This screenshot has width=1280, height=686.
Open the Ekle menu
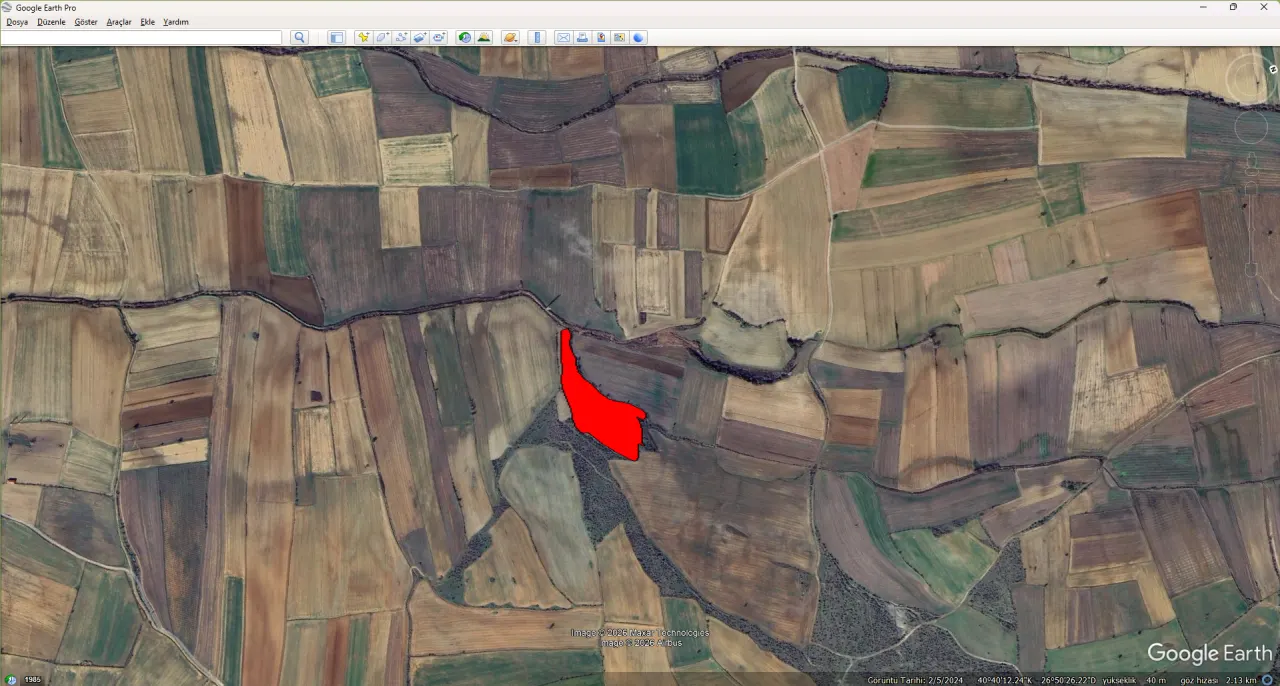click(x=147, y=22)
